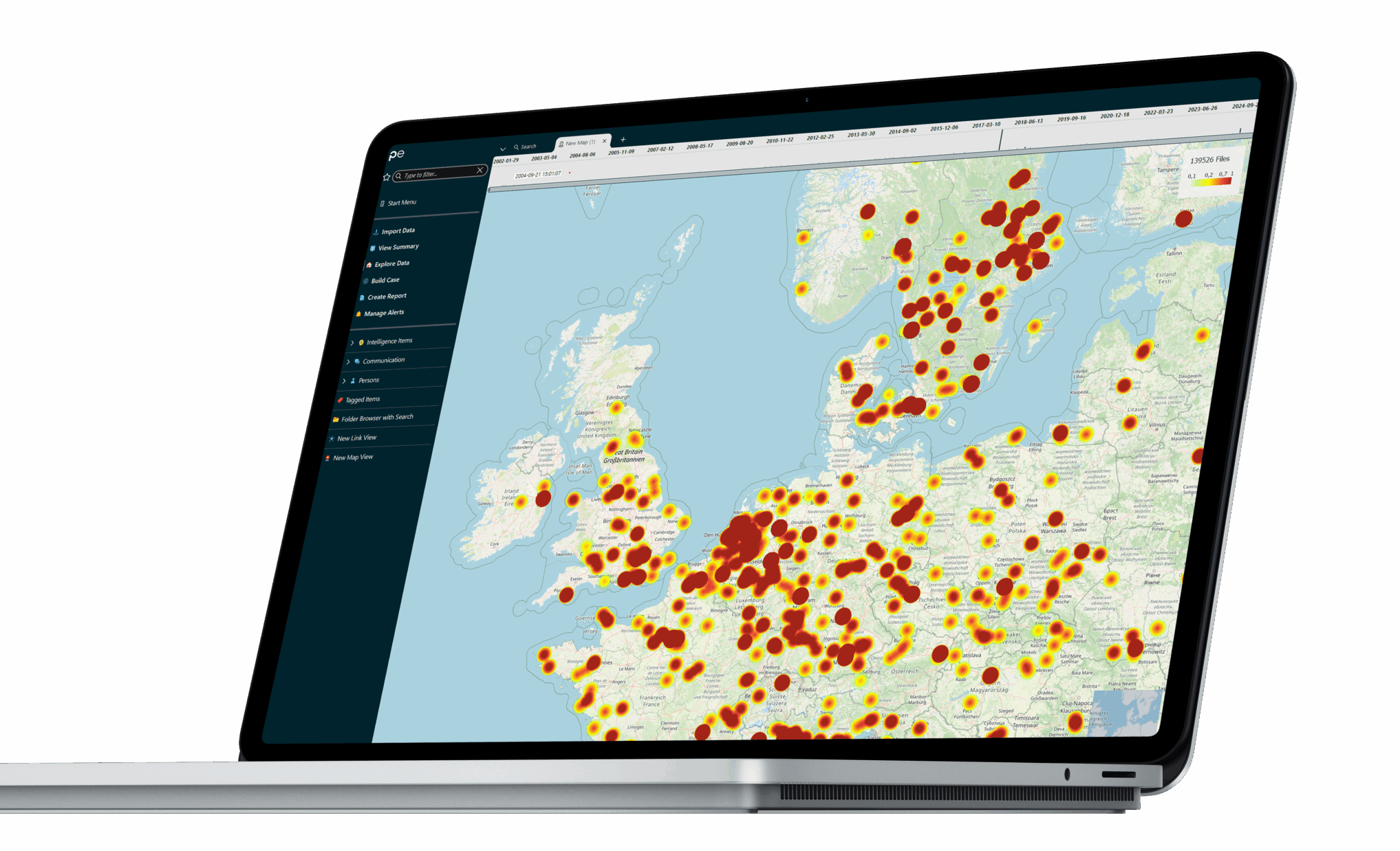Open the tab list dropdown chevron

503,149
